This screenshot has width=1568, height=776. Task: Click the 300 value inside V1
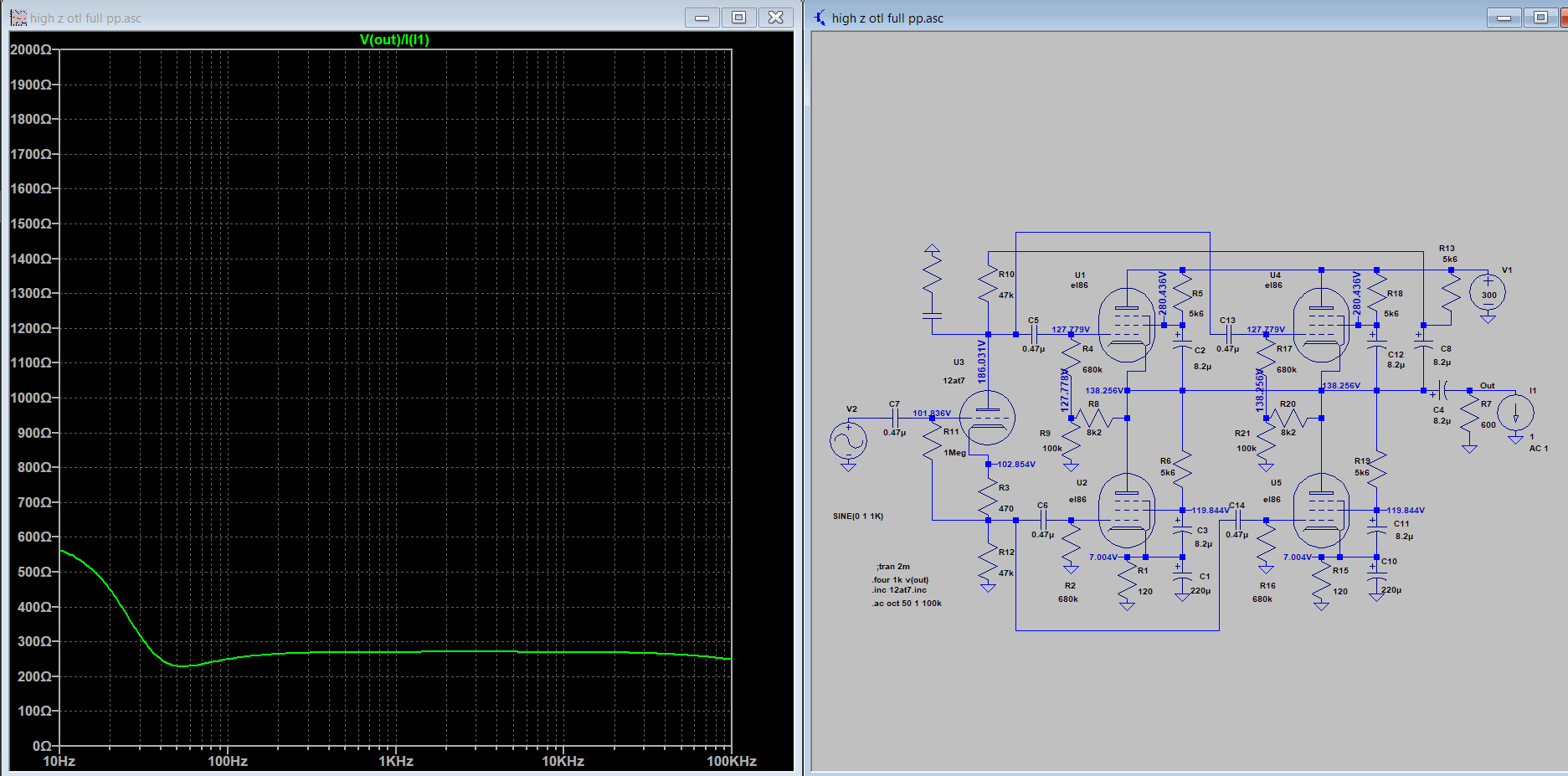point(1488,295)
